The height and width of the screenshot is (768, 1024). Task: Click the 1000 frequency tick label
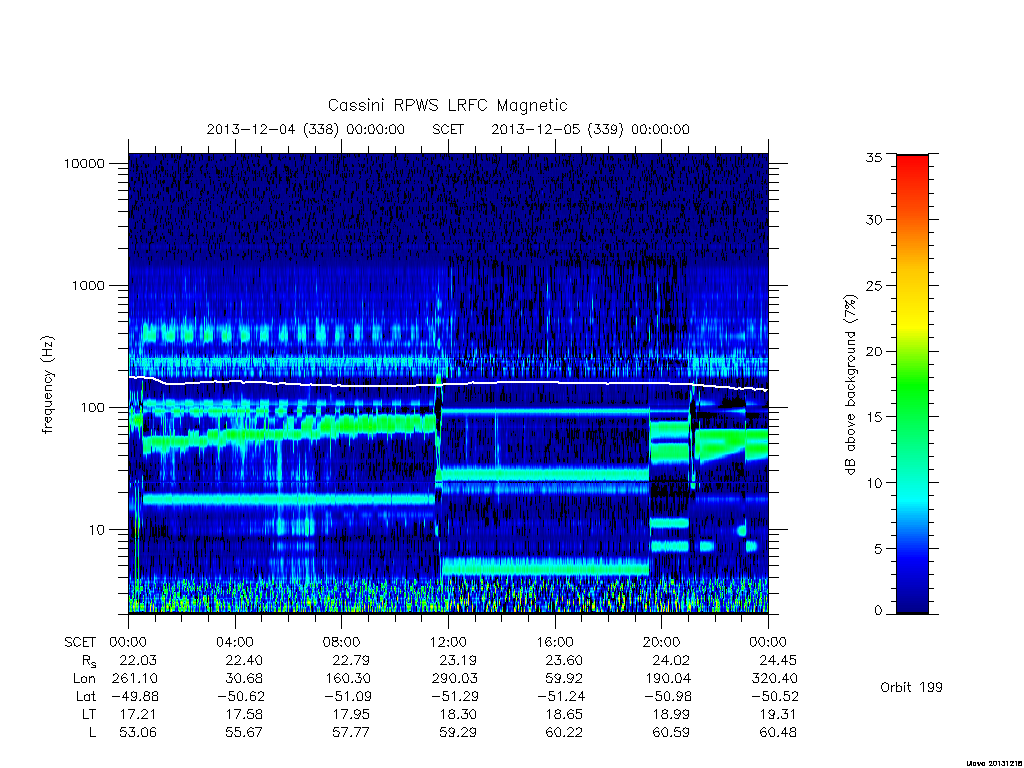coord(88,286)
